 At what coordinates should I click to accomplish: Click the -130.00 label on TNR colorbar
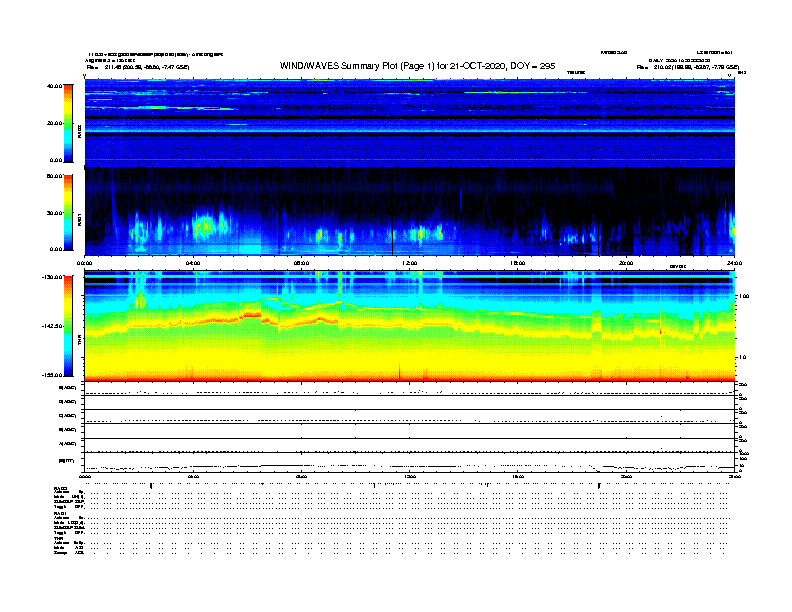[x=52, y=277]
